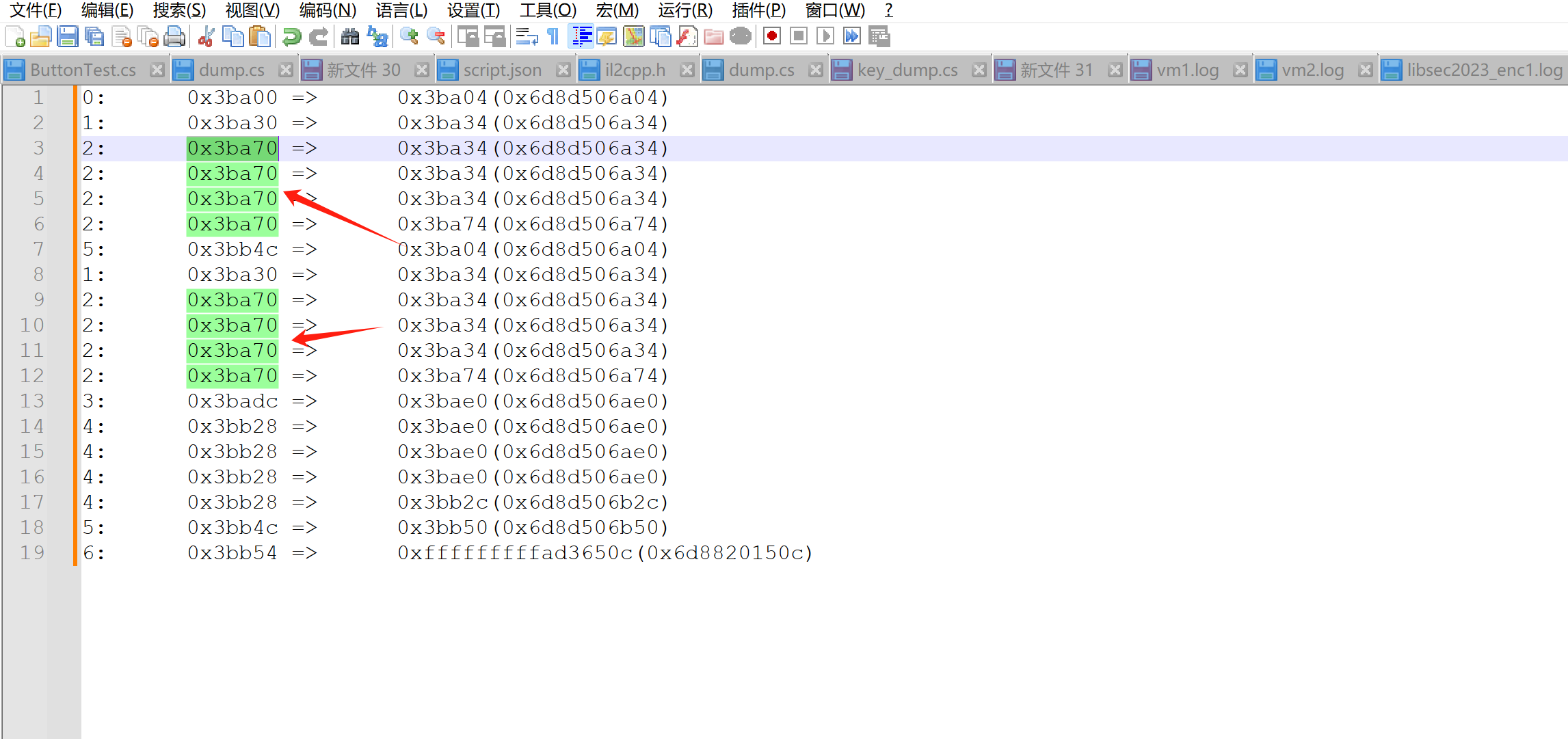This screenshot has width=1568, height=739.
Task: Open the 插件(P) menu
Action: point(758,10)
